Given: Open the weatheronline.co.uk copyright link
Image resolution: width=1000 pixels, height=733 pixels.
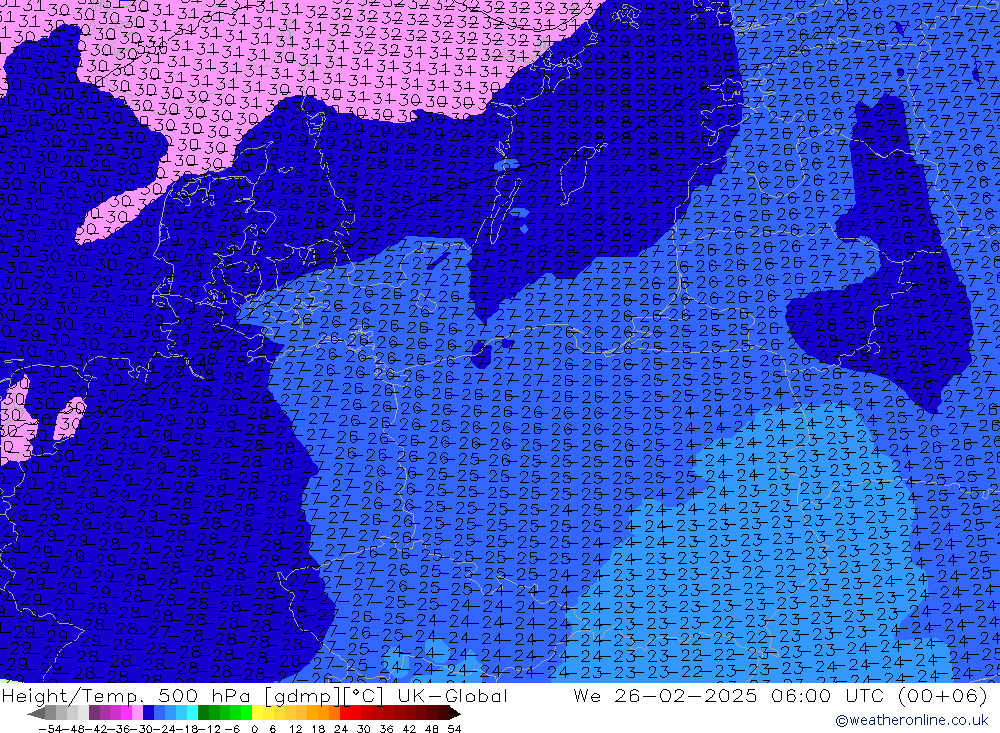Looking at the screenshot, I should [x=911, y=720].
